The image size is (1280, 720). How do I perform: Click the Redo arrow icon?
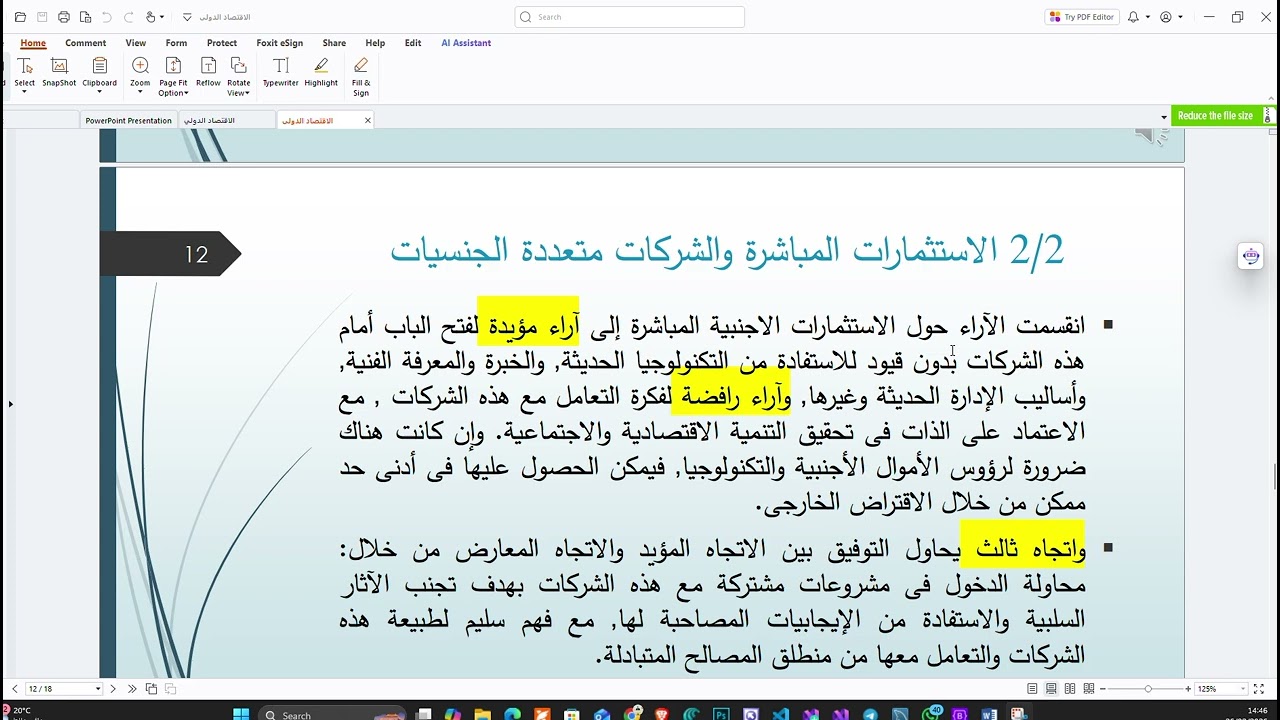[128, 17]
